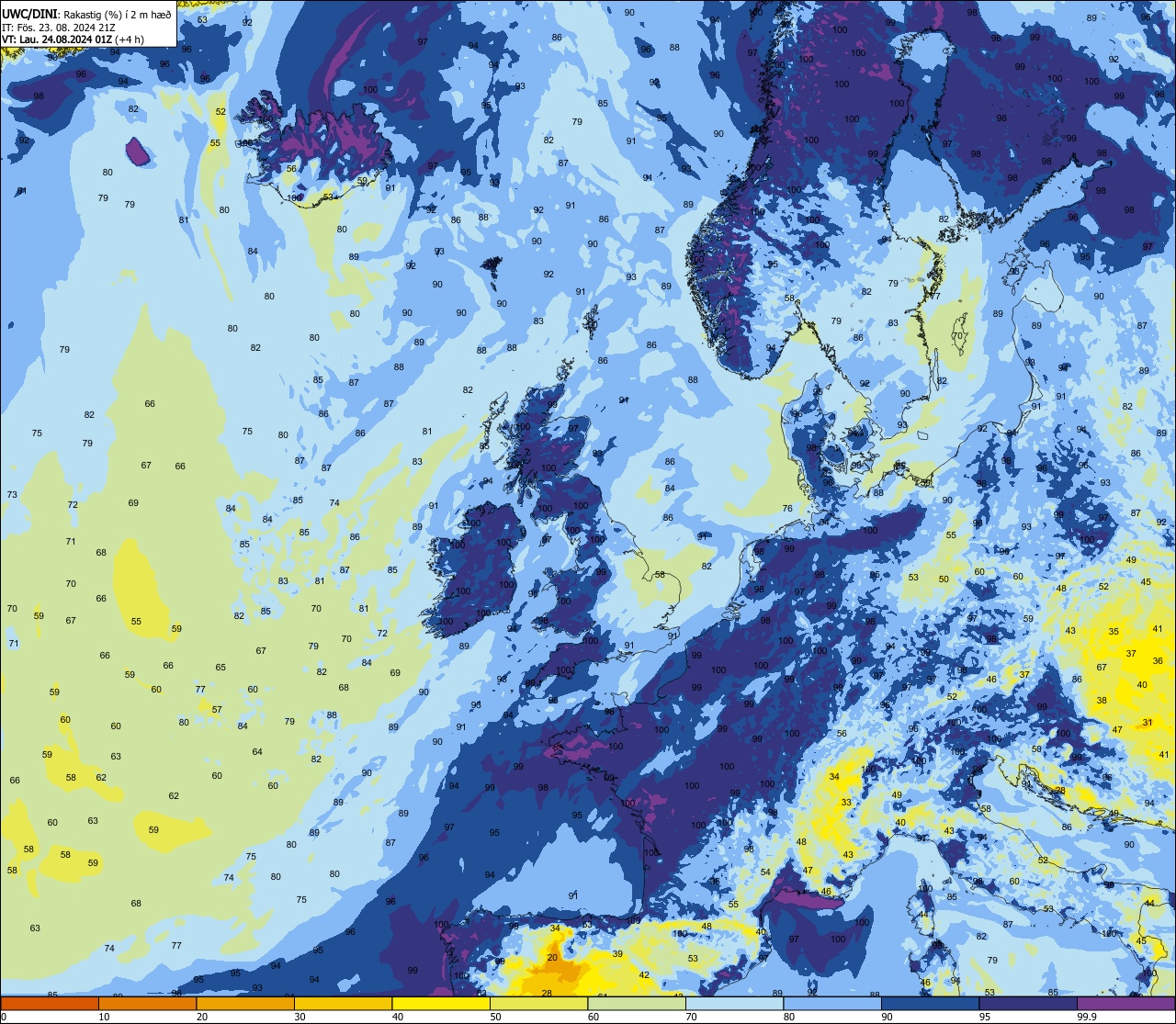The image size is (1176, 1024).
Task: Click the humidity value '39' on the map
Action: [x=617, y=954]
